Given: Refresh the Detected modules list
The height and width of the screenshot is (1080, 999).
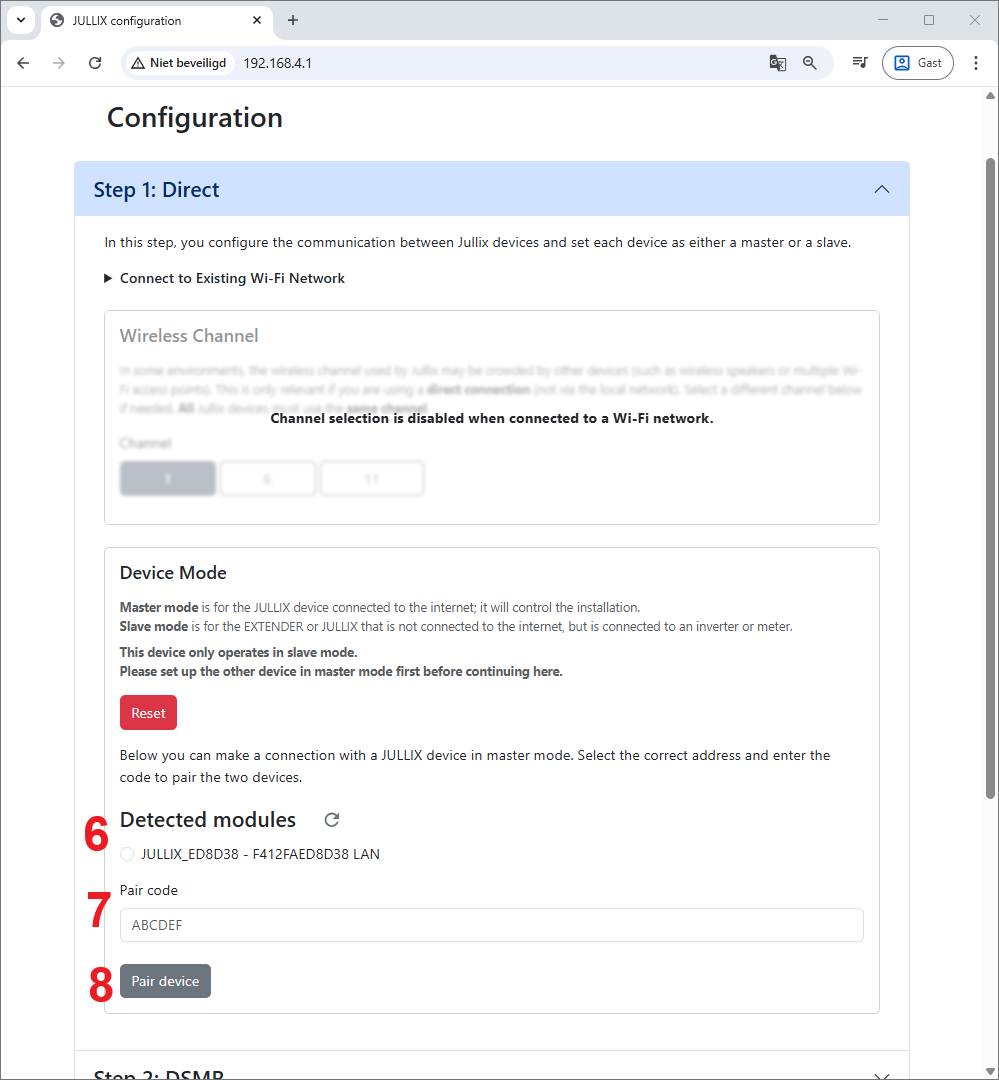Looking at the screenshot, I should 332,820.
